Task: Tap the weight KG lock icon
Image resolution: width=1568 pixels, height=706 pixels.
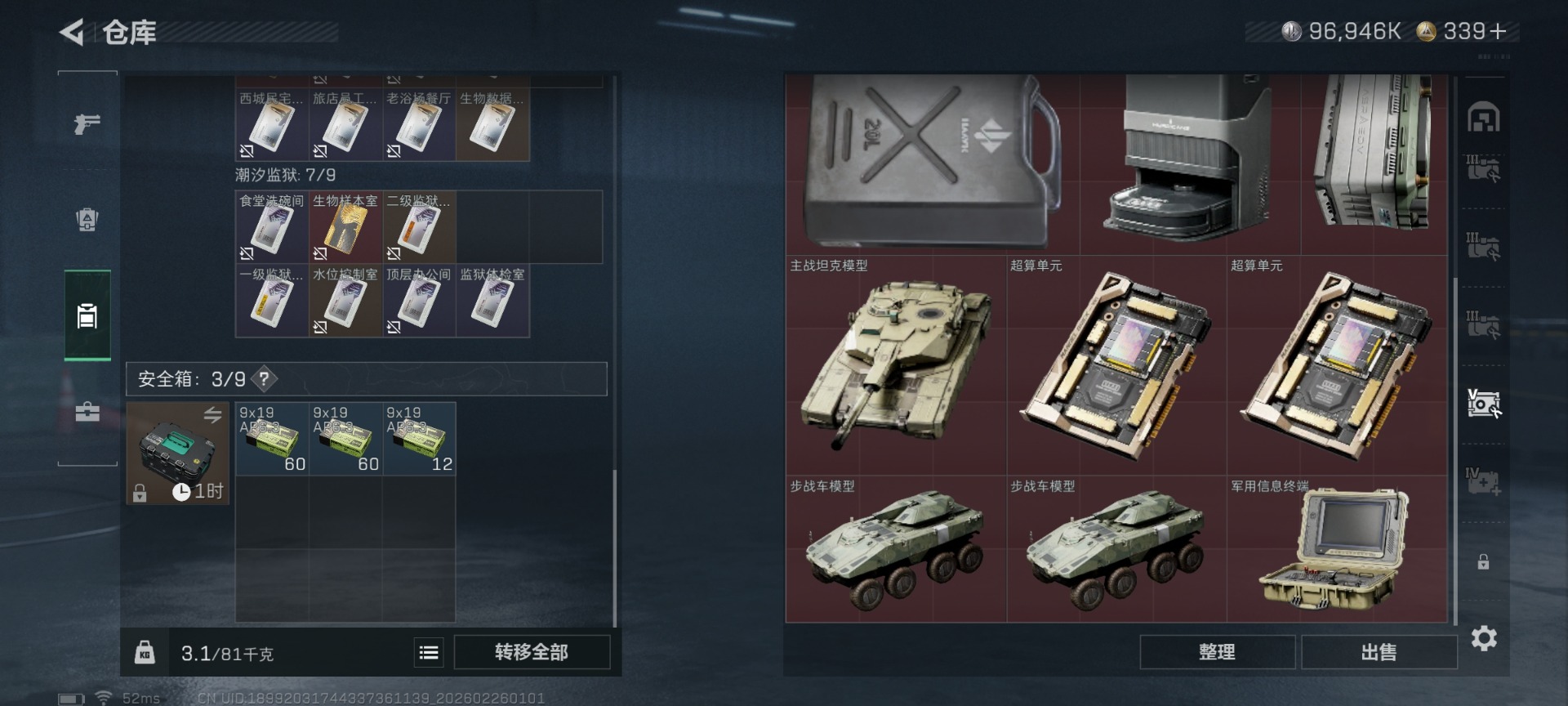Action: tap(145, 652)
